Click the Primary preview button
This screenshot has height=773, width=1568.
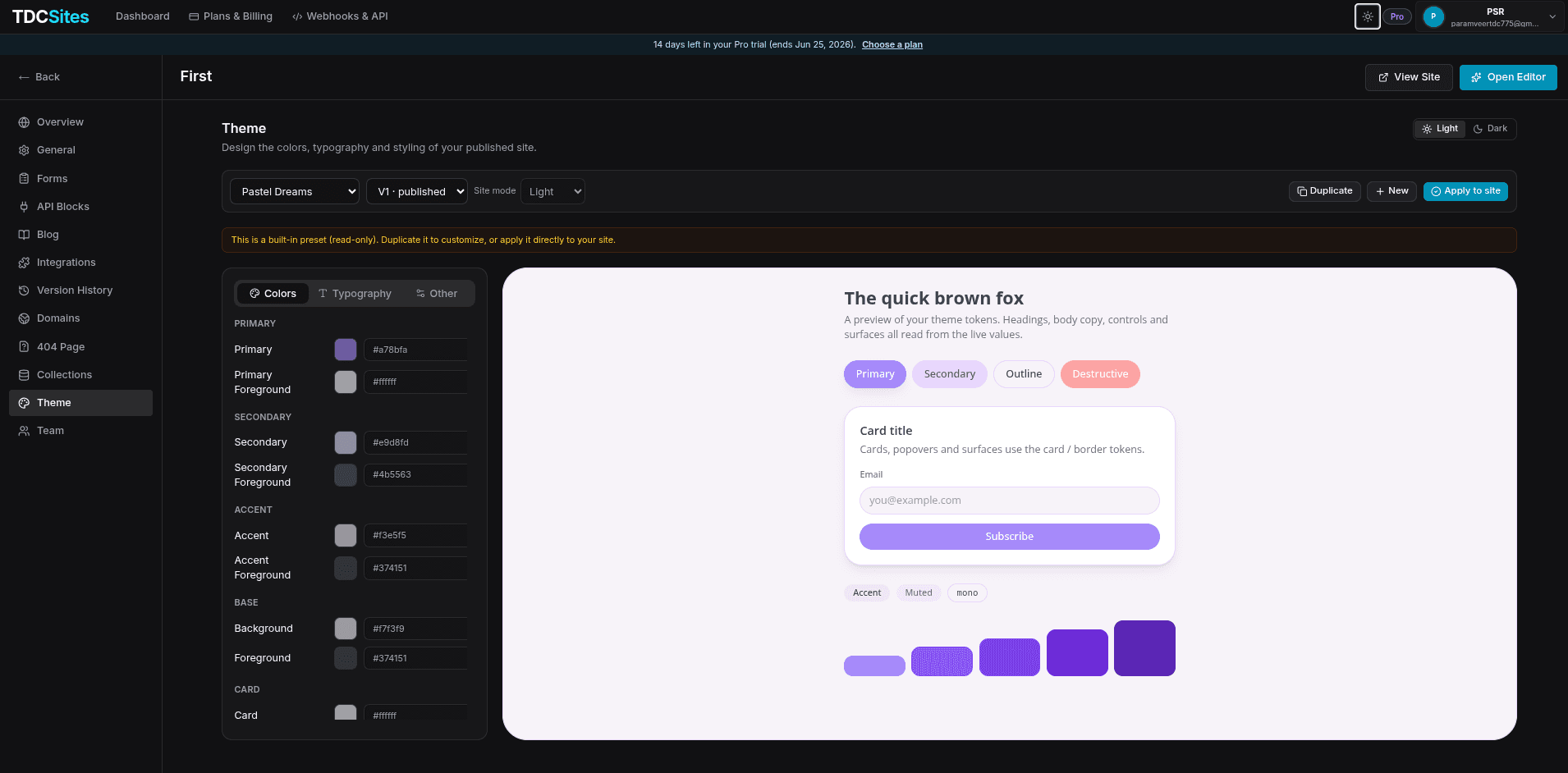(x=875, y=374)
